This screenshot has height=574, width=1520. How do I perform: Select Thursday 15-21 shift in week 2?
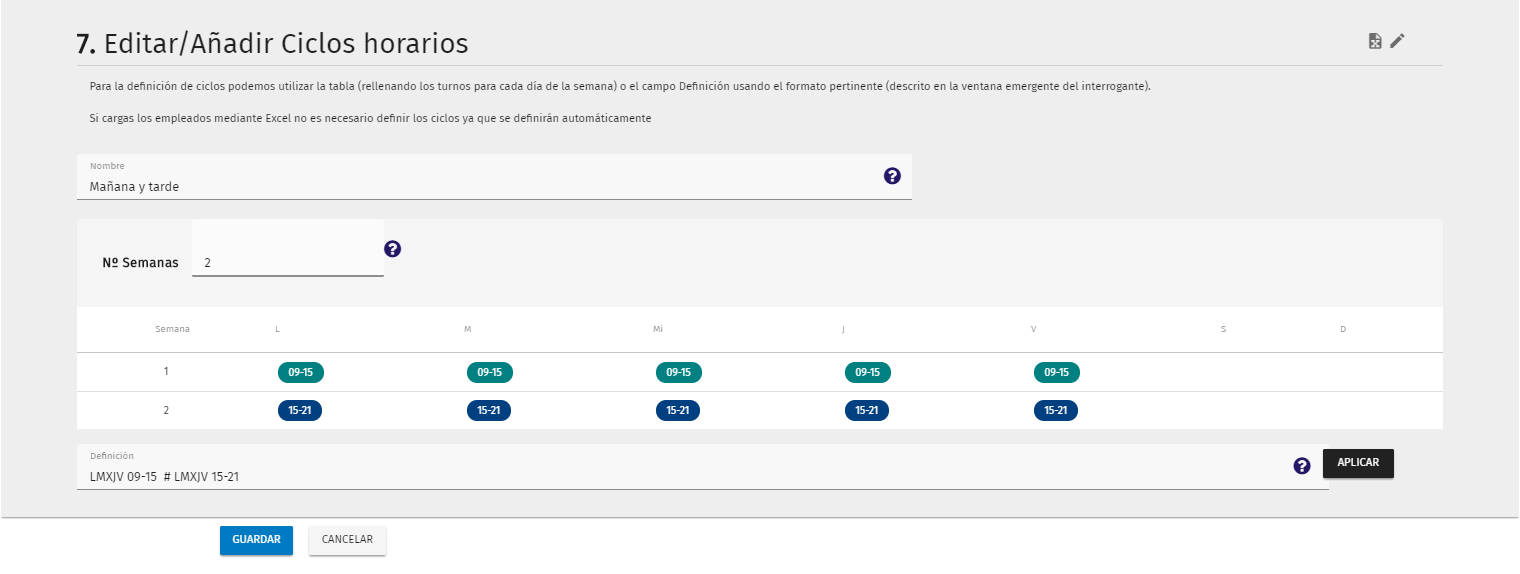point(867,410)
